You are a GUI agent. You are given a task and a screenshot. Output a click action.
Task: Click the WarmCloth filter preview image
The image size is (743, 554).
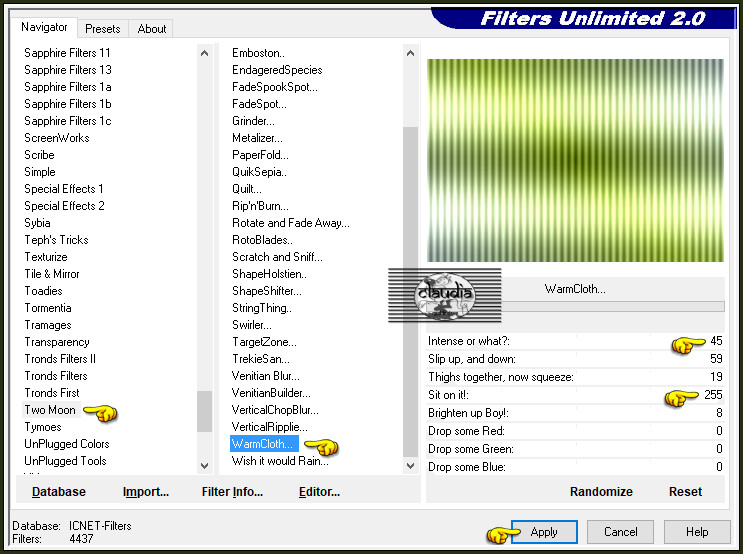(x=575, y=160)
